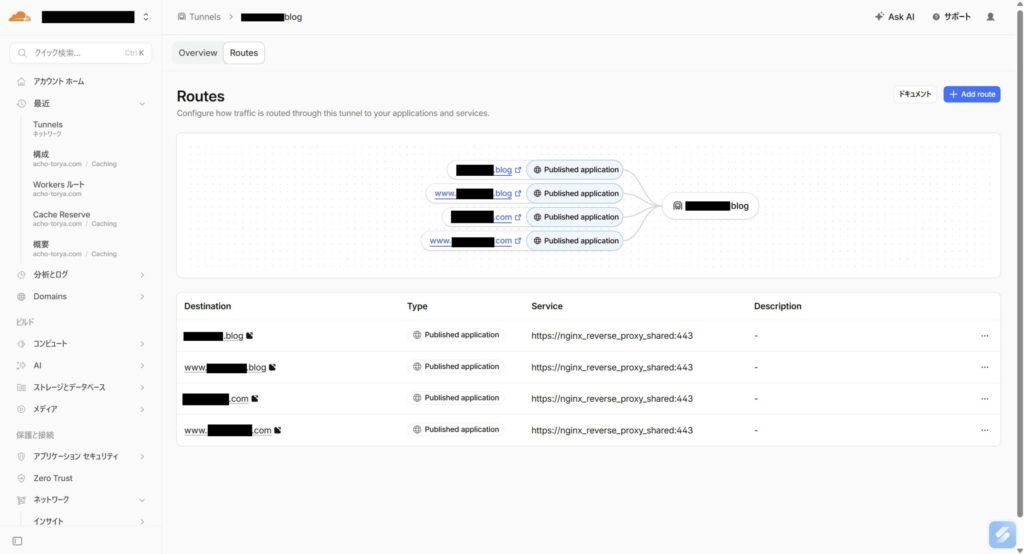Collapse the 最近 section chevron

point(142,104)
